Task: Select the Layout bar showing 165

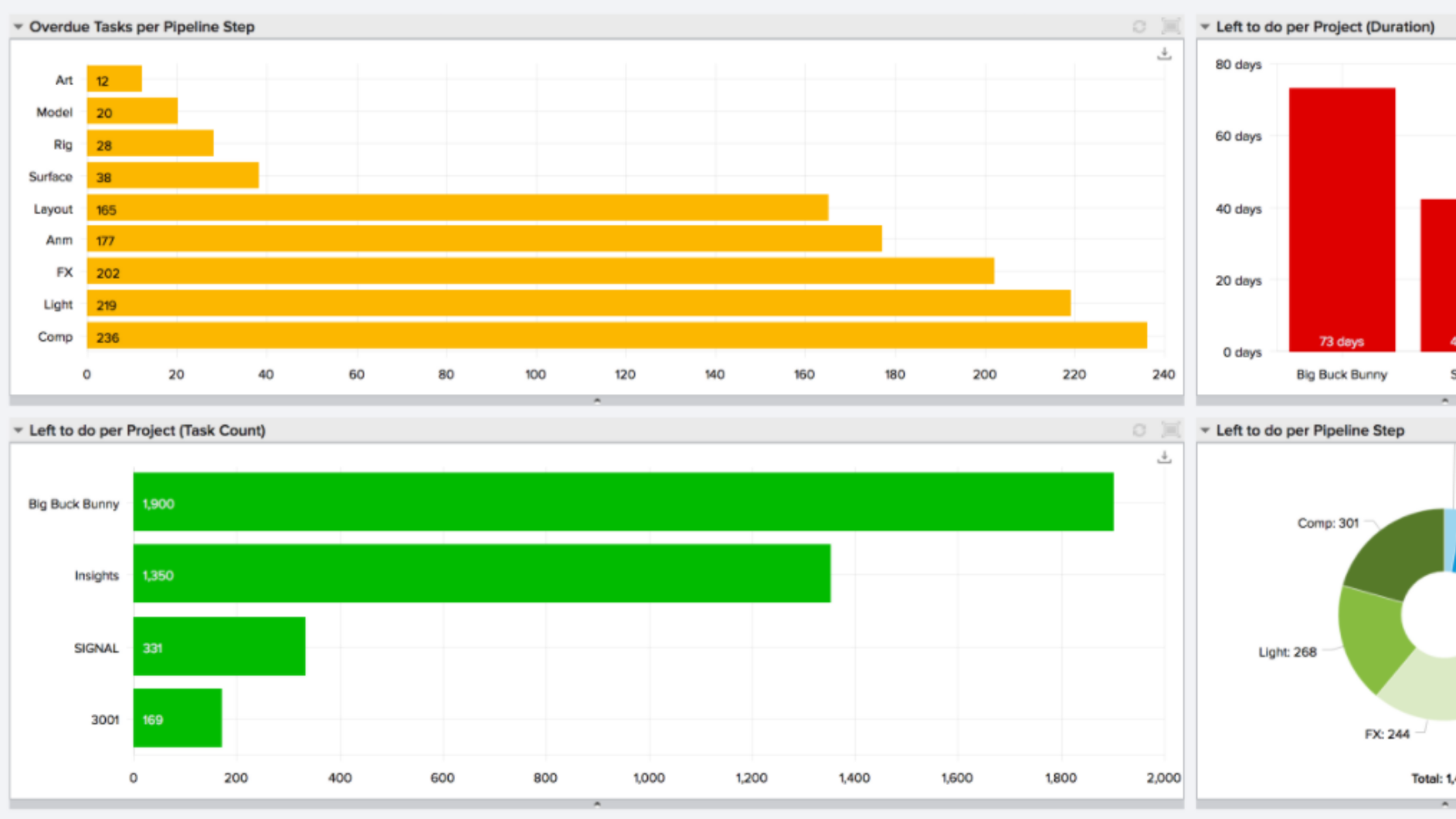Action: [x=457, y=208]
